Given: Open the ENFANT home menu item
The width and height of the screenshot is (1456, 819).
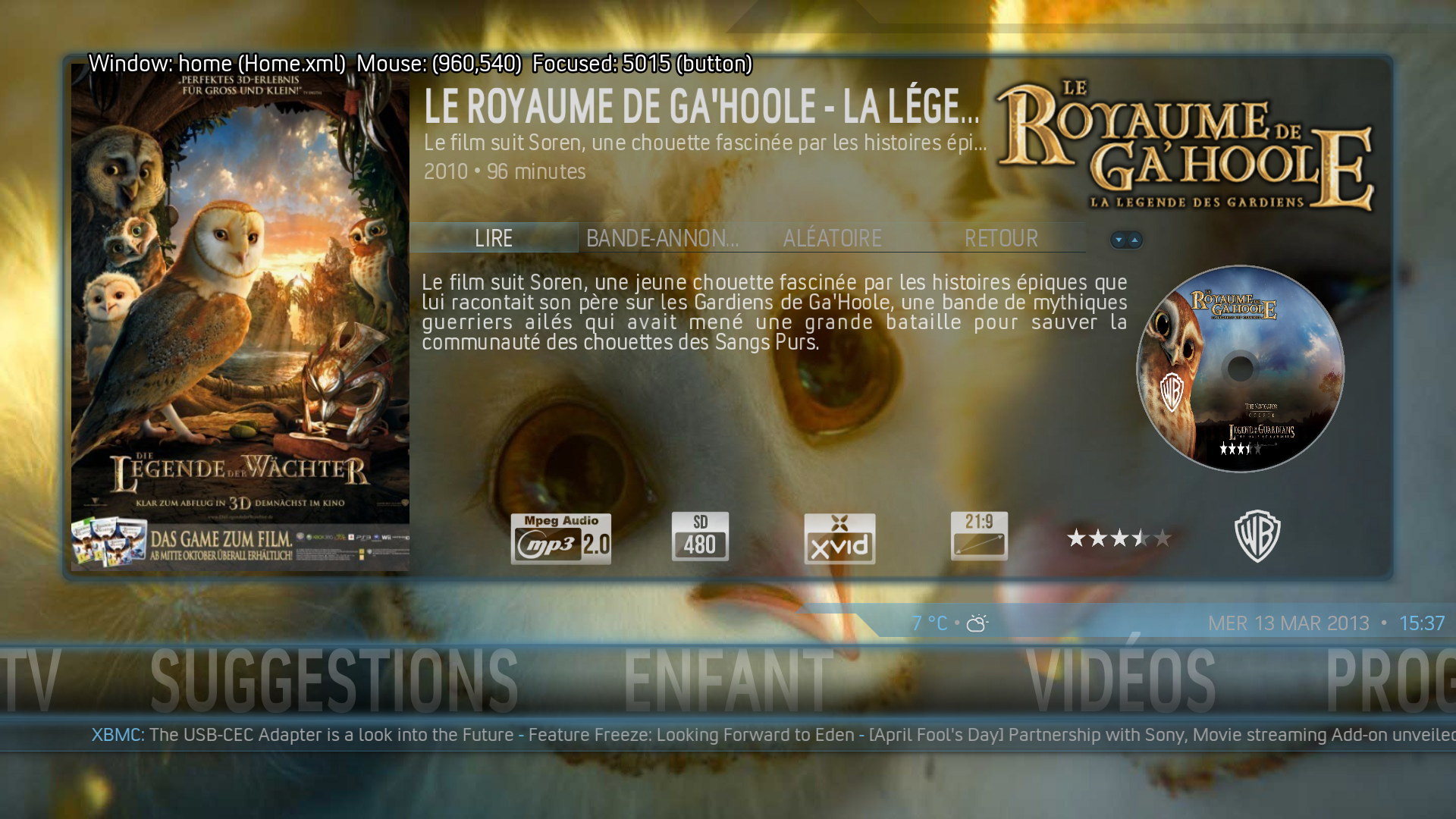Looking at the screenshot, I should 728,680.
